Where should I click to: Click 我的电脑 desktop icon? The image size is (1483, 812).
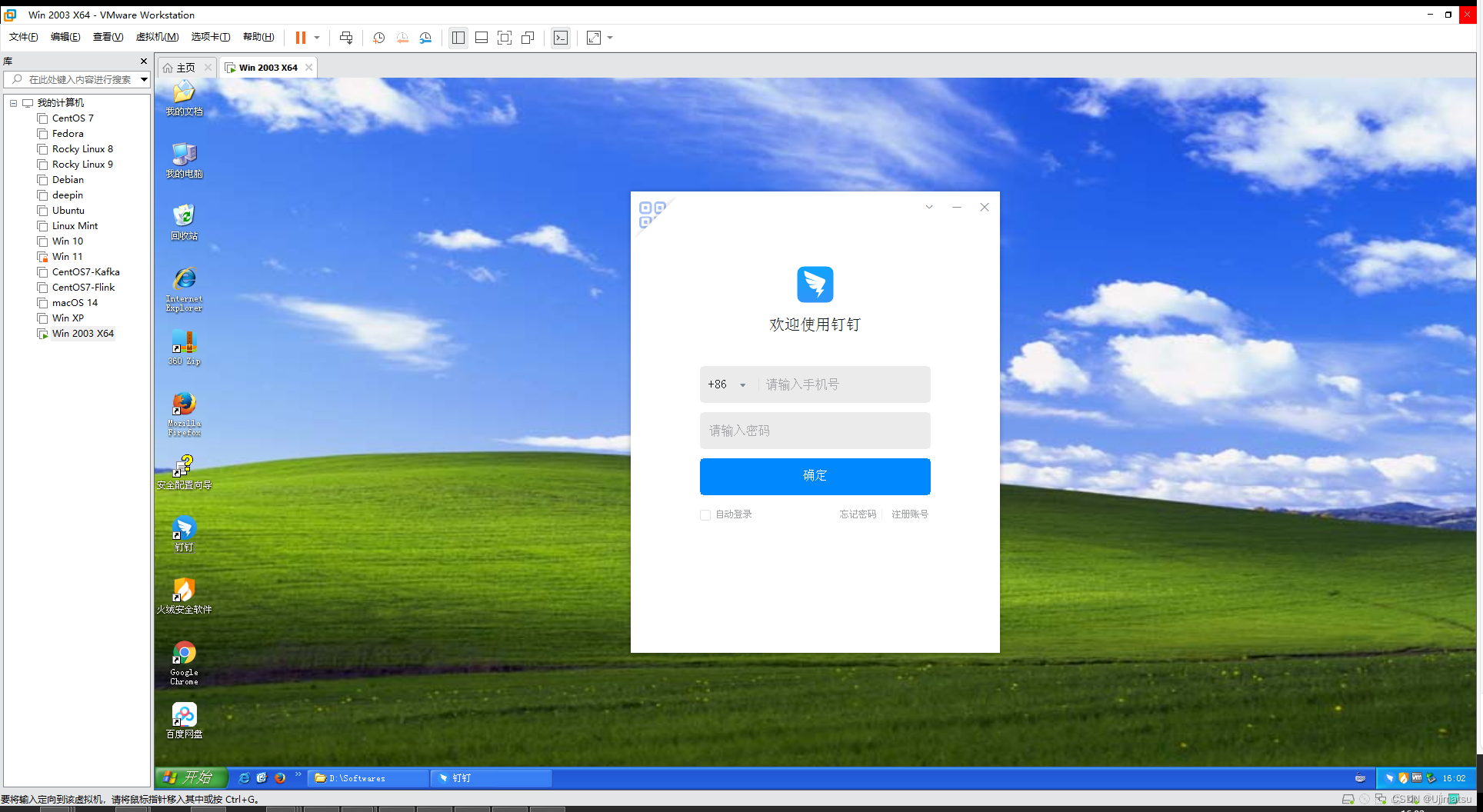click(184, 161)
